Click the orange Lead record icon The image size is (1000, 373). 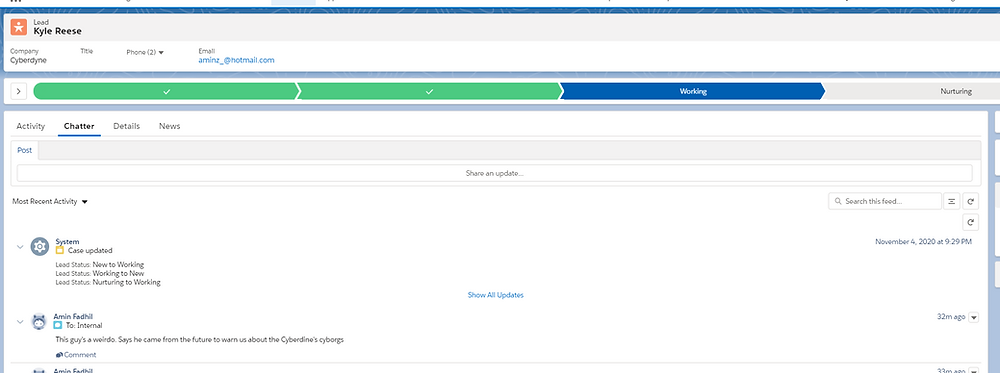tap(19, 27)
